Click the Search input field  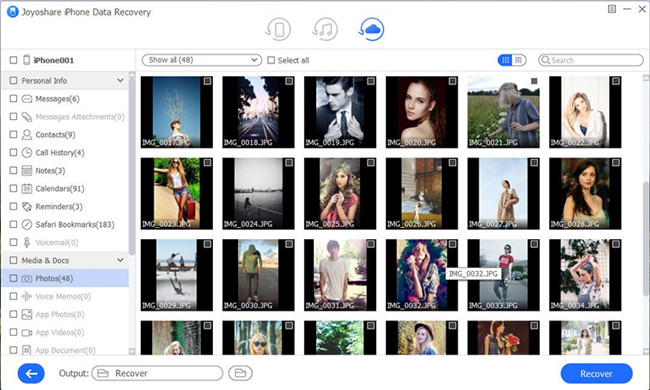591,61
